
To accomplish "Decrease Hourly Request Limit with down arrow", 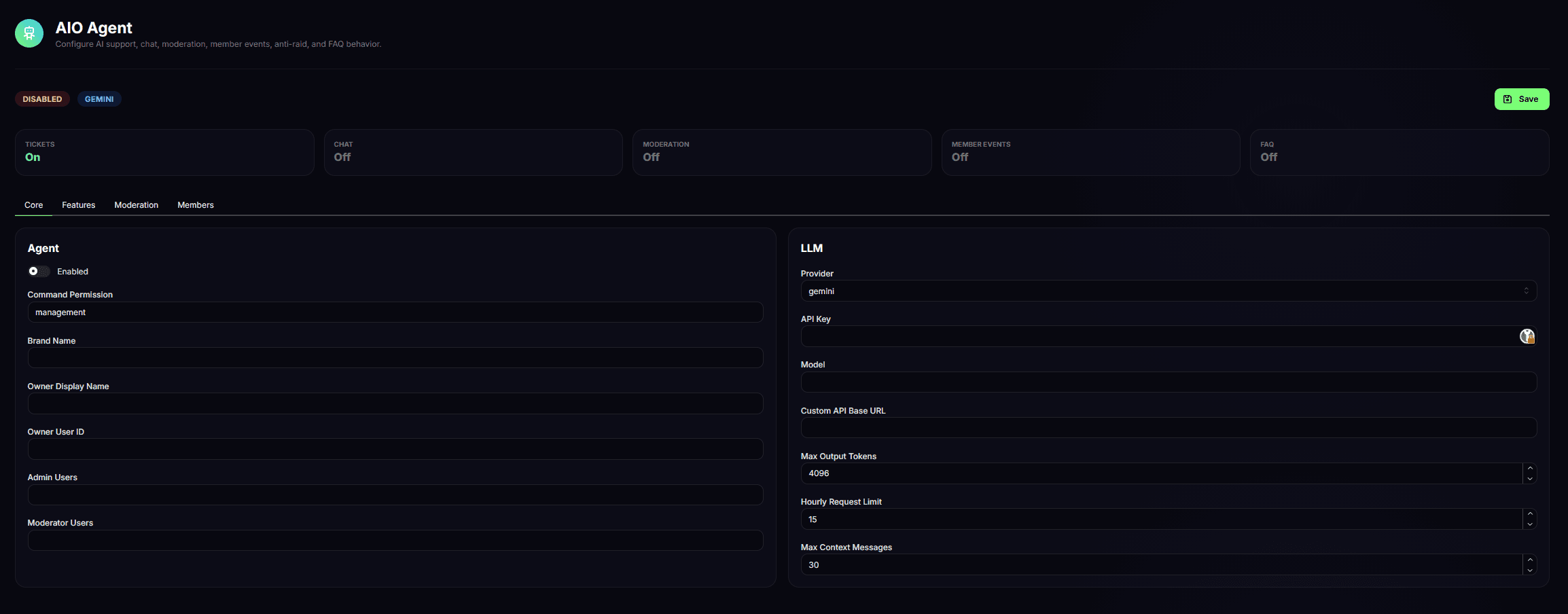I will [1530, 524].
